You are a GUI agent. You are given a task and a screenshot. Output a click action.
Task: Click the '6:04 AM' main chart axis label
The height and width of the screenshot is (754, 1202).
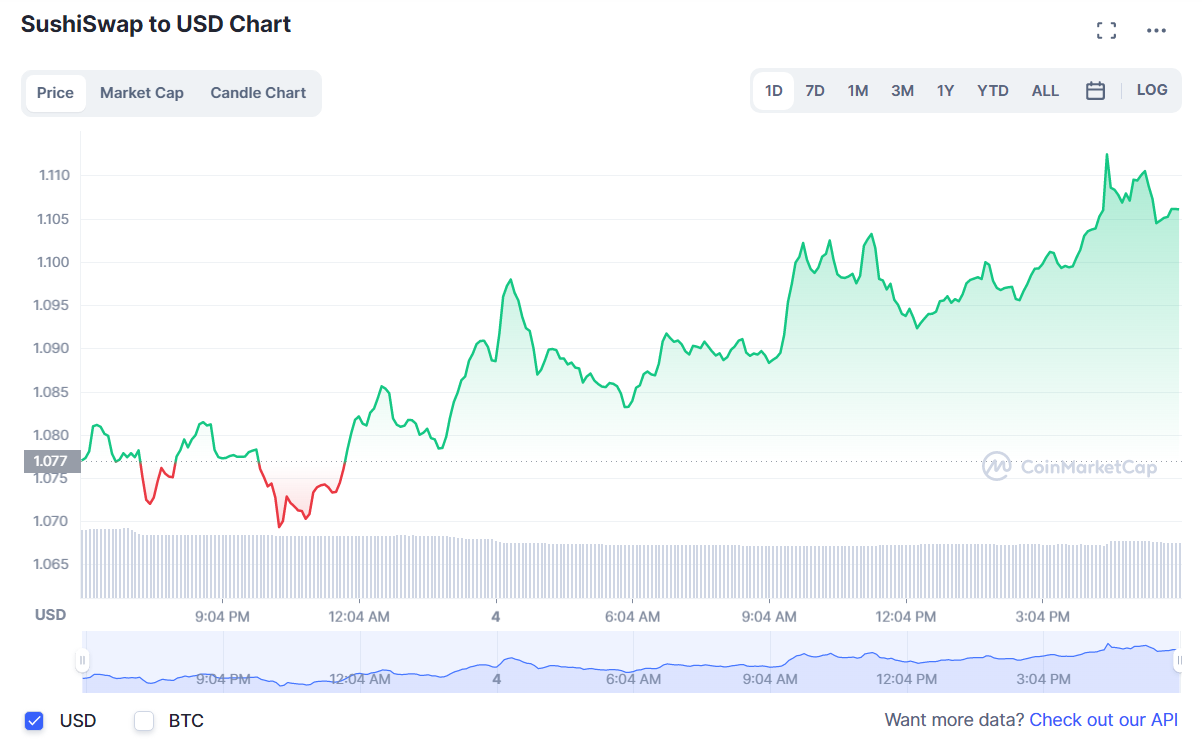pos(633,617)
